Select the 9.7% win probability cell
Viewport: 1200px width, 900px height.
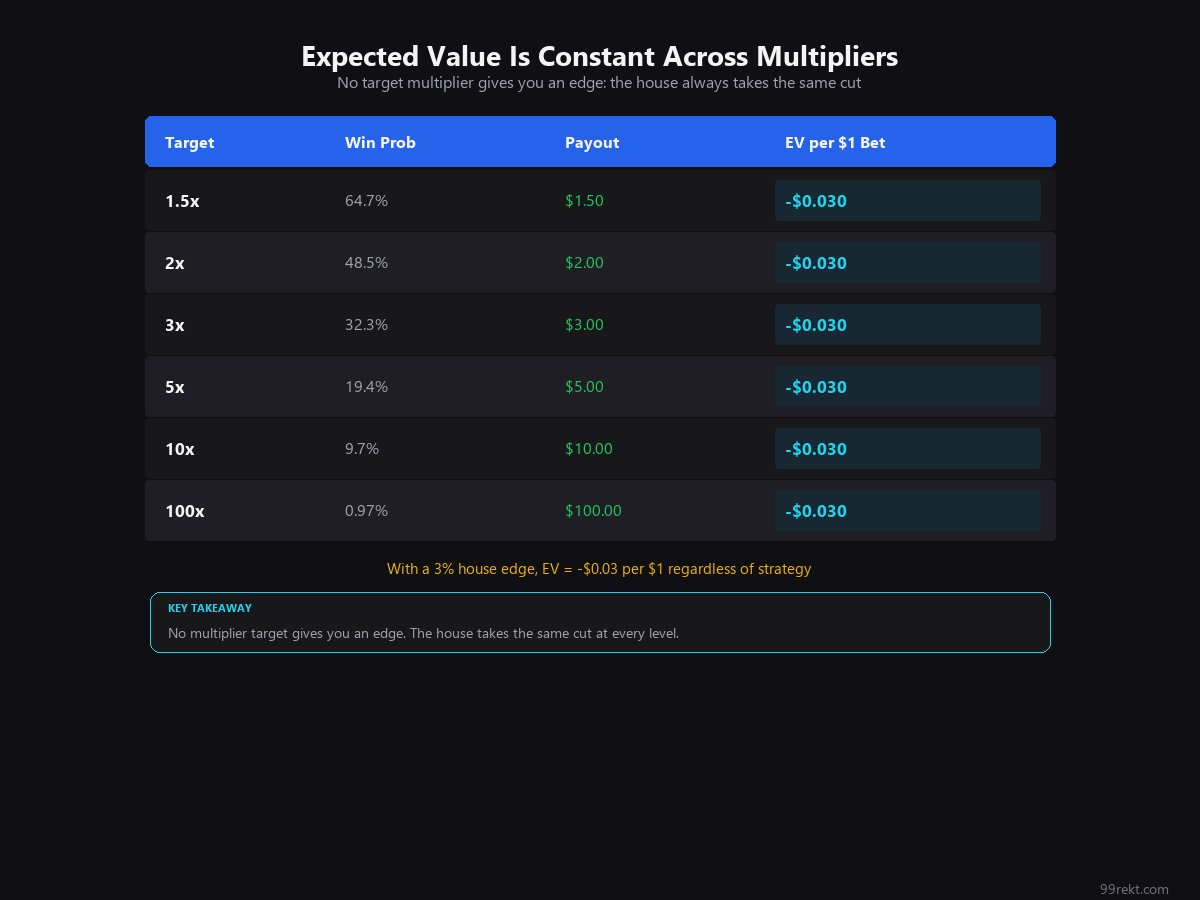coord(362,449)
